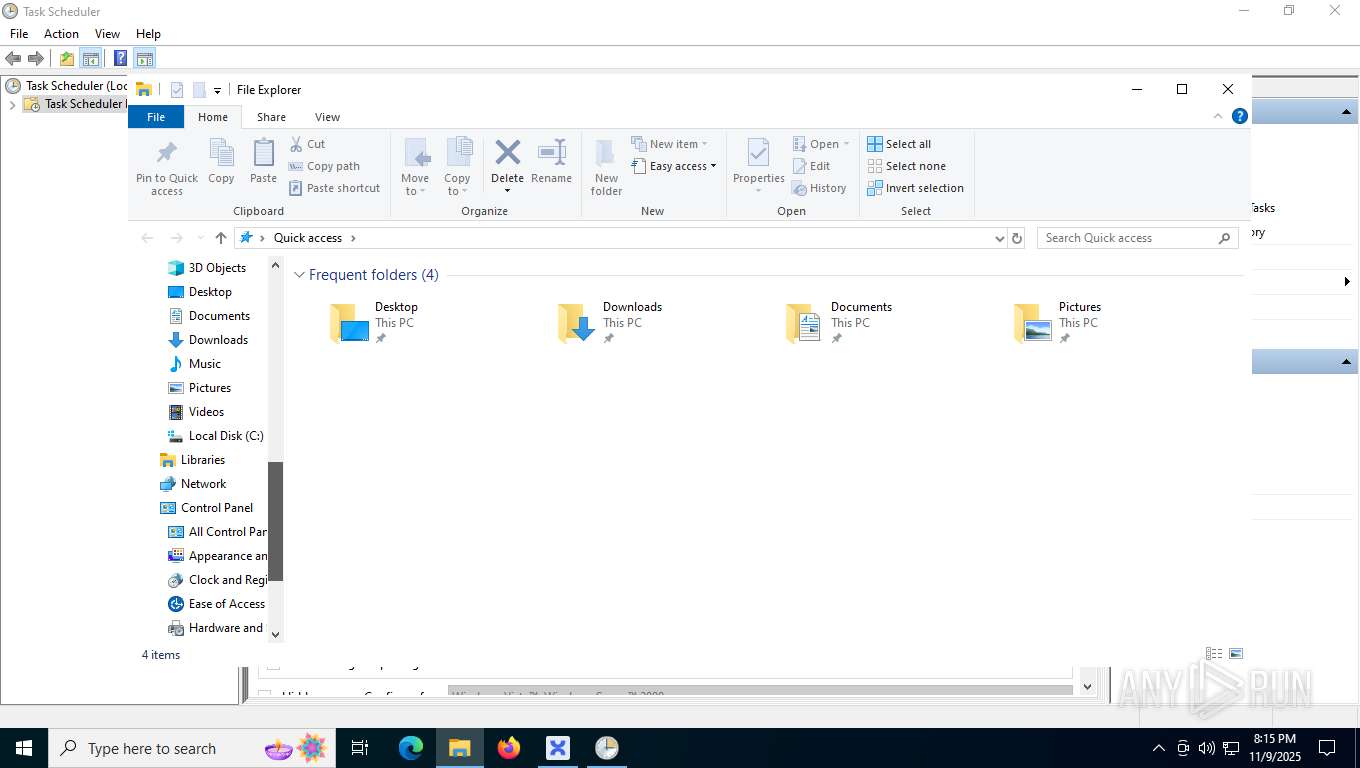
Task: Open Task Scheduler's File menu
Action: pos(19,33)
